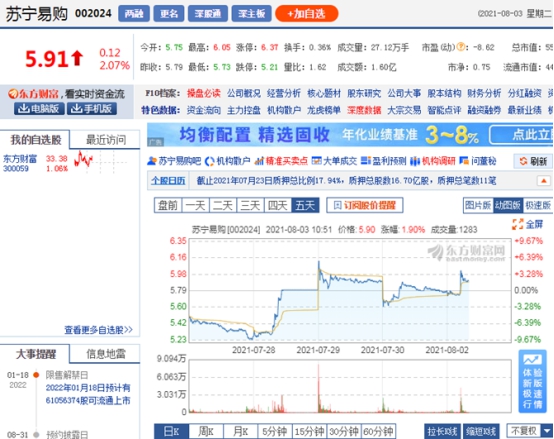The image size is (554, 439).
Task: Open the 不复权 dropdown
Action: click(530, 431)
